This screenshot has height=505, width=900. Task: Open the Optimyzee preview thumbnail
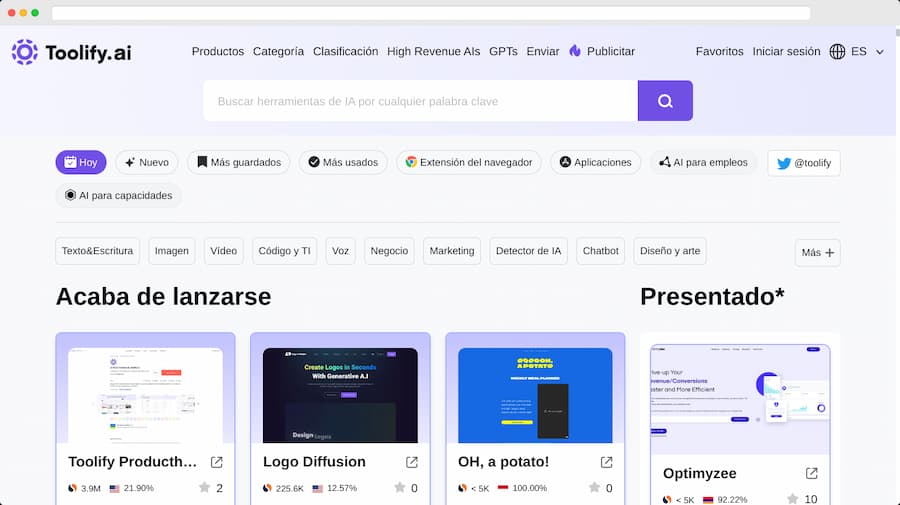(740, 399)
